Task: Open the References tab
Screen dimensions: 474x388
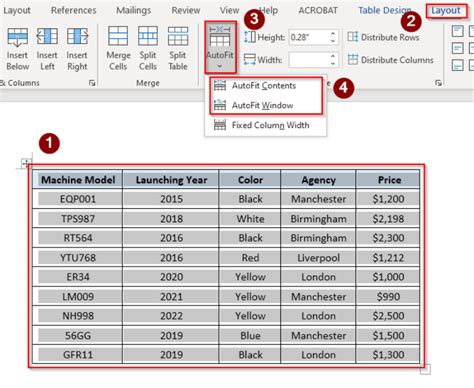Action: point(74,11)
